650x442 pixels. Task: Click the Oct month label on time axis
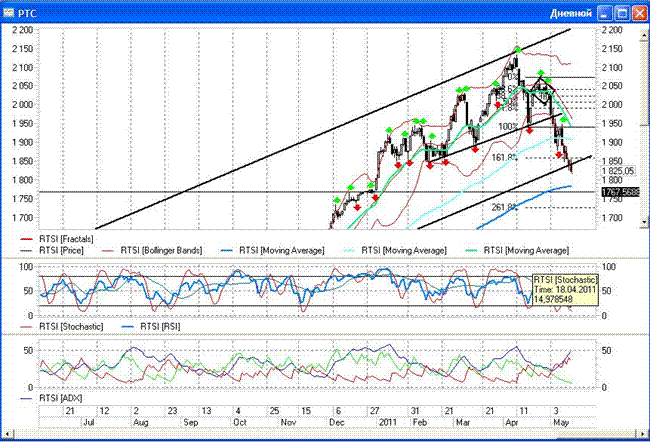pos(240,422)
